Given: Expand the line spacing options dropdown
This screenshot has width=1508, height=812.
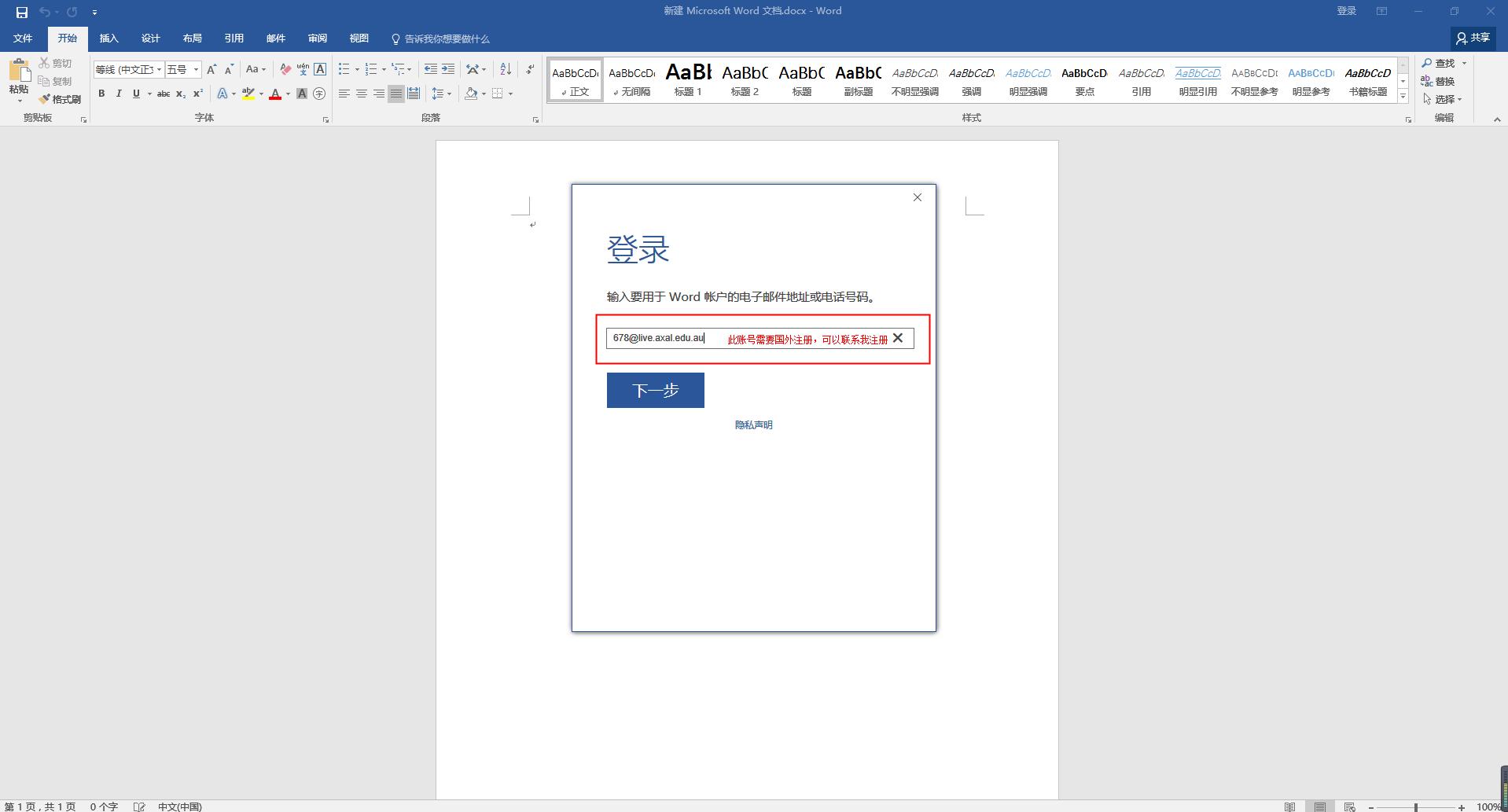Looking at the screenshot, I should pyautogui.click(x=451, y=94).
